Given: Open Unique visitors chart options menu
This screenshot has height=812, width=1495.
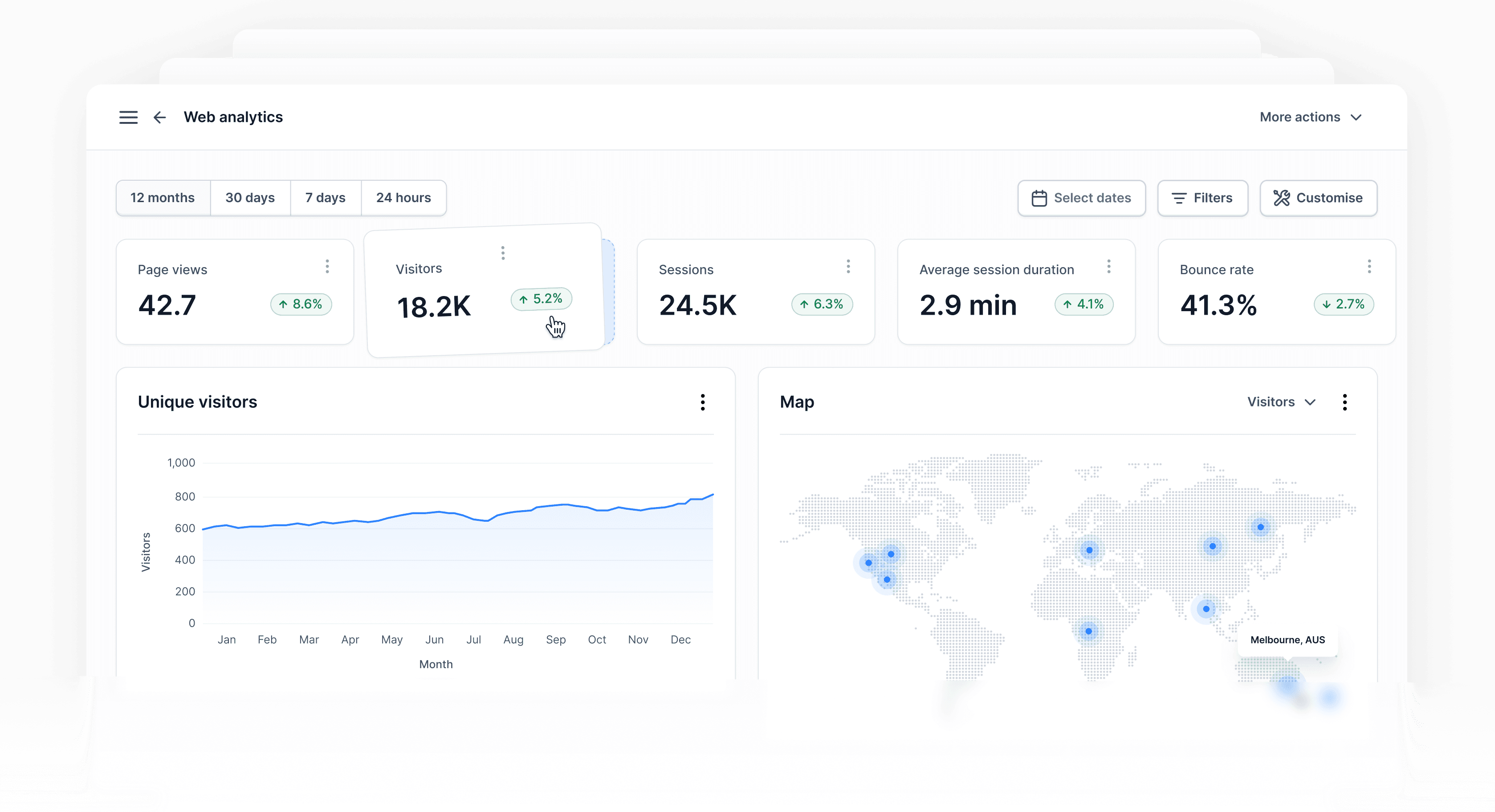Looking at the screenshot, I should pyautogui.click(x=702, y=402).
